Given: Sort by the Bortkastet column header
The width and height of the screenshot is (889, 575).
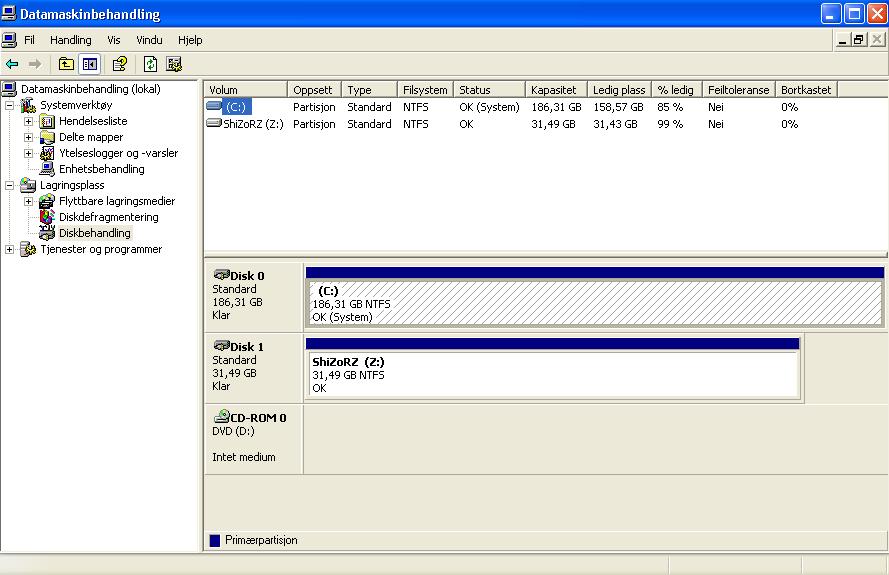Looking at the screenshot, I should point(806,90).
